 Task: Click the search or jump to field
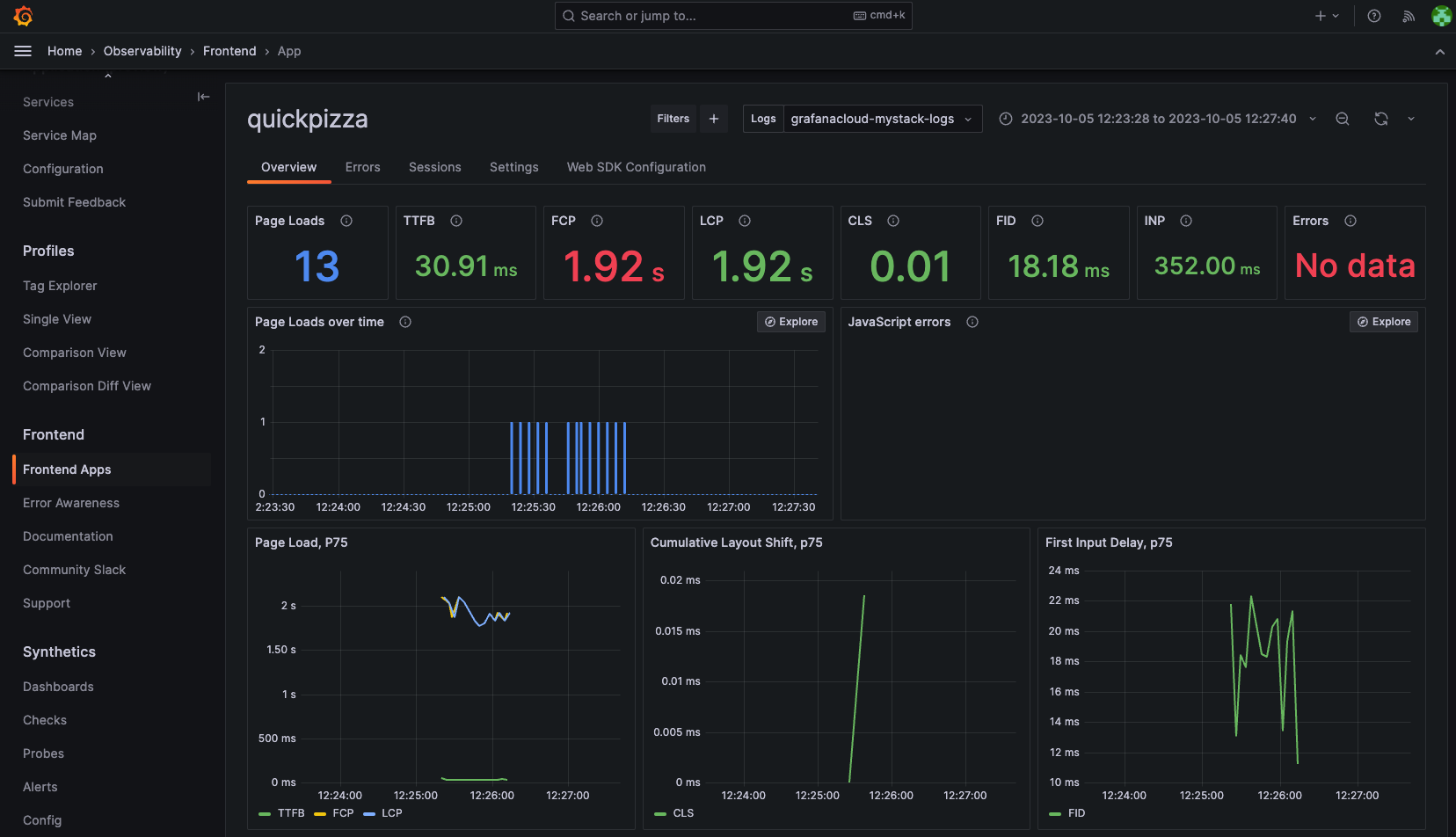pyautogui.click(x=733, y=16)
